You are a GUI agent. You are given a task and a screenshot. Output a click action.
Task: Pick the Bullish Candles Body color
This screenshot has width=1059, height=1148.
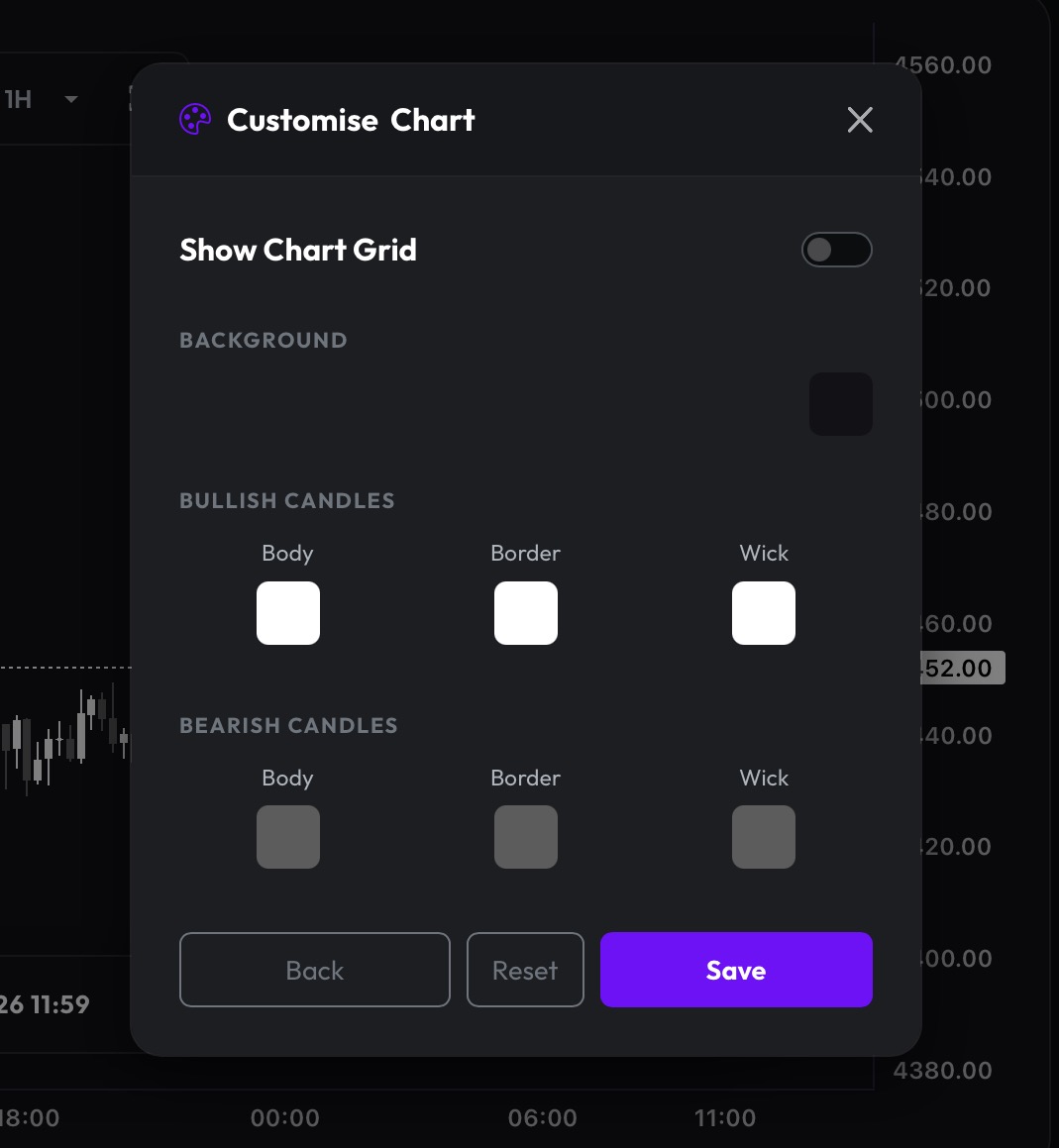pyautogui.click(x=288, y=613)
